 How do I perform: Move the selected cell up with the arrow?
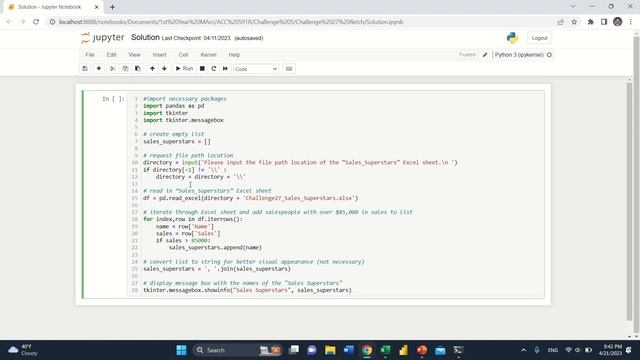(152, 69)
